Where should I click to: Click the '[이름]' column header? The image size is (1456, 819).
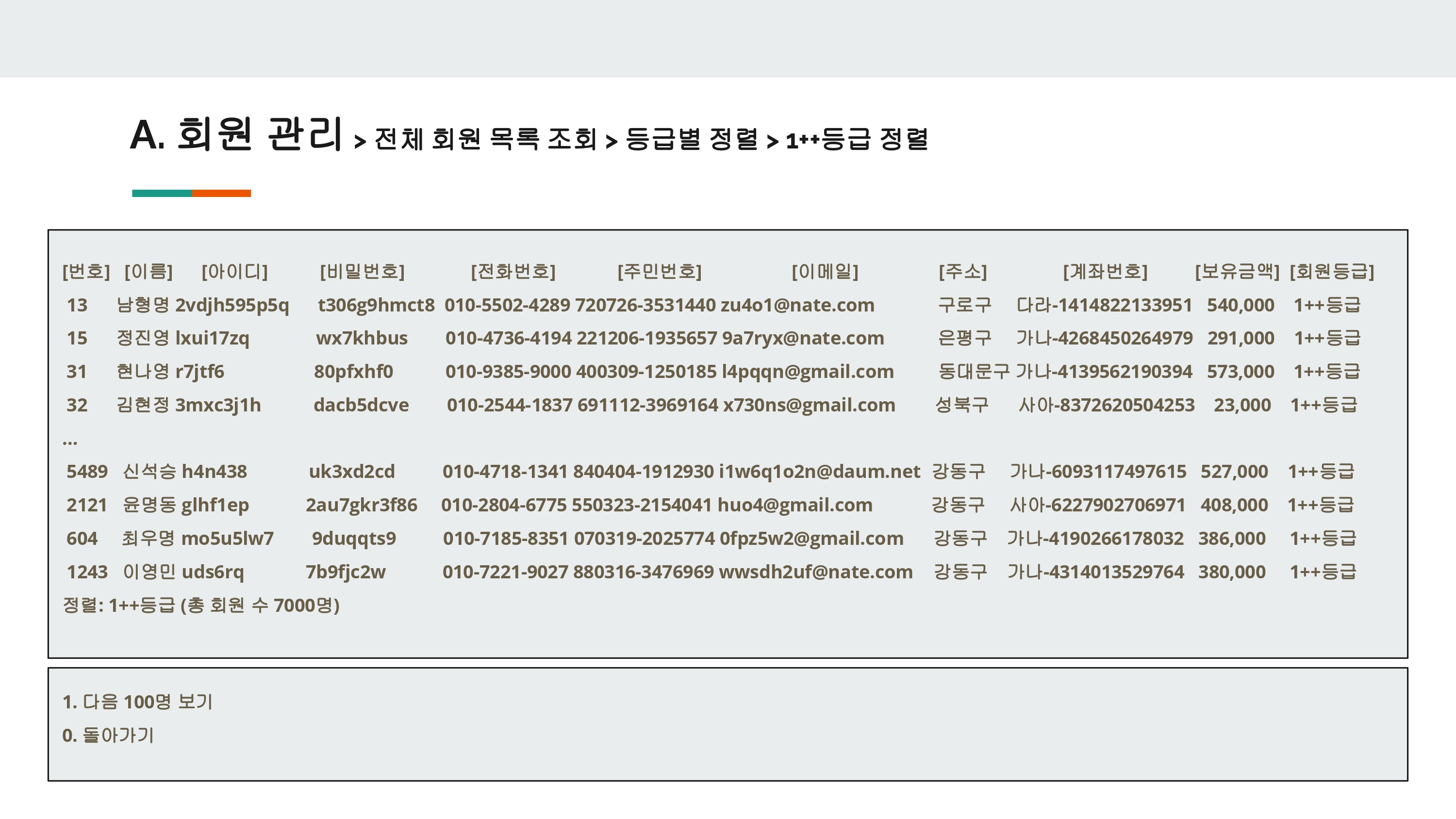pos(149,271)
